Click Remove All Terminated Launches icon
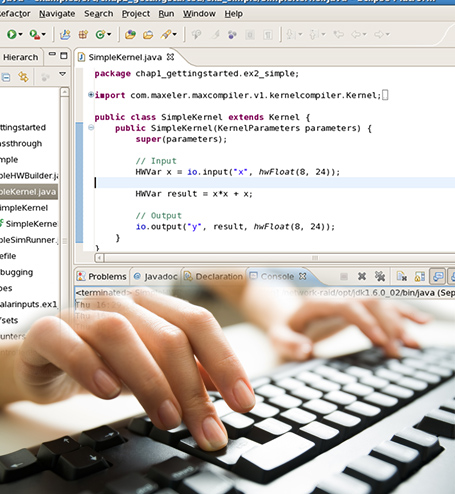Image resolution: width=455 pixels, height=494 pixels. click(380, 276)
